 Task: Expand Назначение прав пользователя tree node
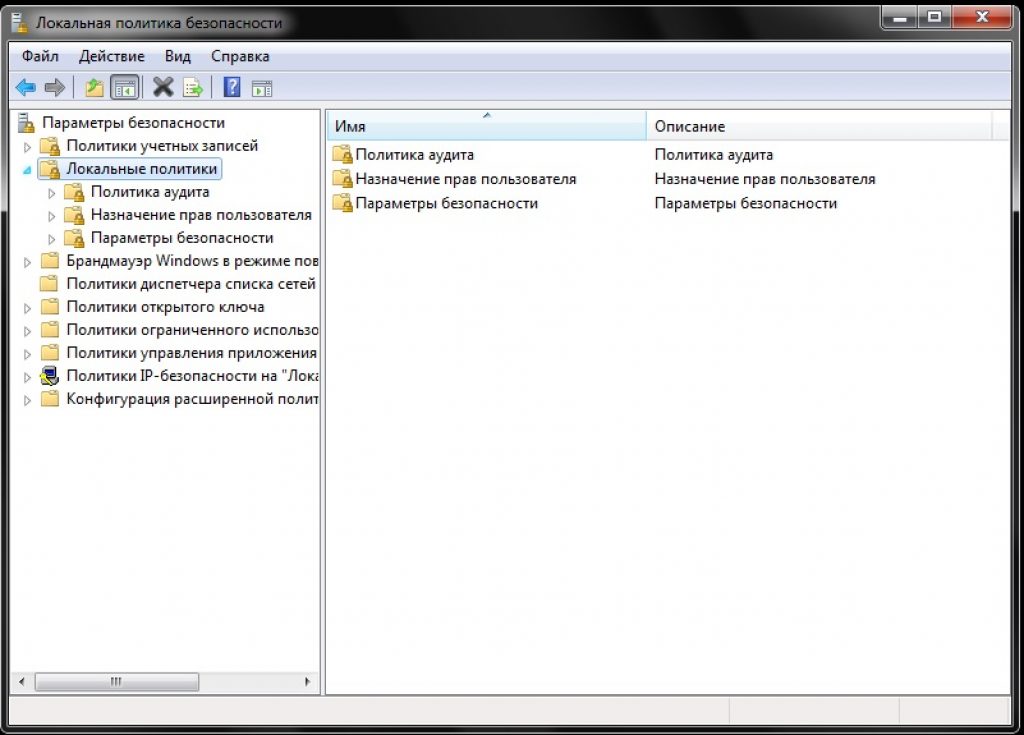(x=52, y=216)
